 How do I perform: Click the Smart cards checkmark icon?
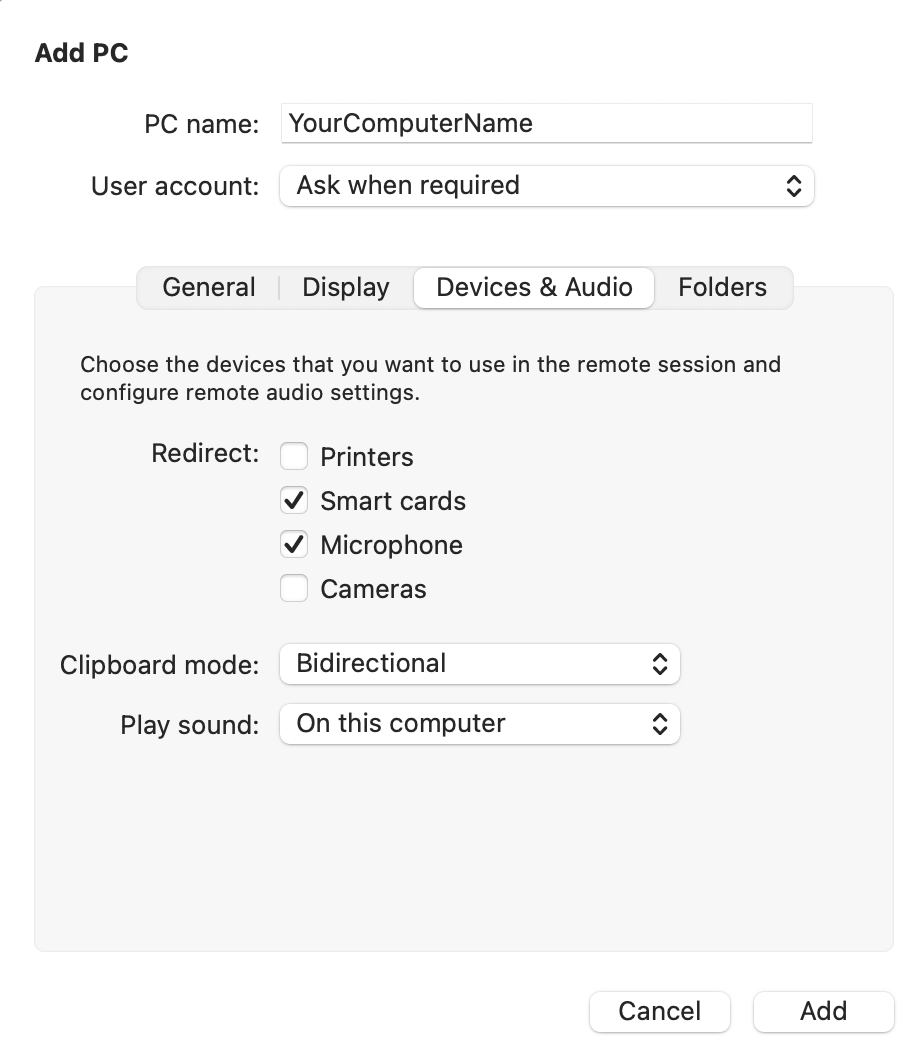click(x=294, y=501)
